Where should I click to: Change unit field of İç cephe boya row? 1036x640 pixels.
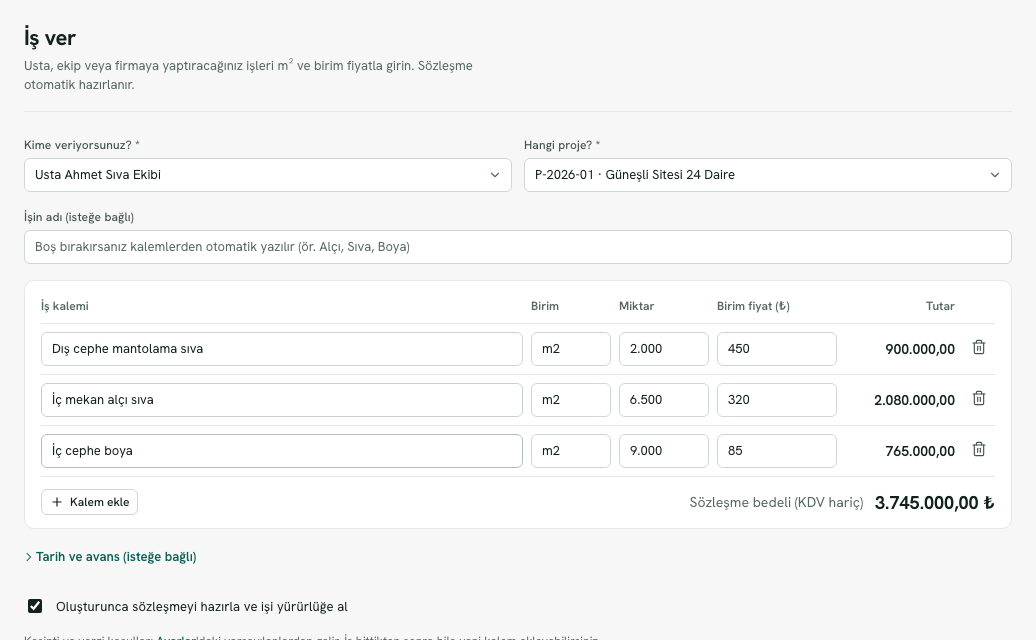571,450
